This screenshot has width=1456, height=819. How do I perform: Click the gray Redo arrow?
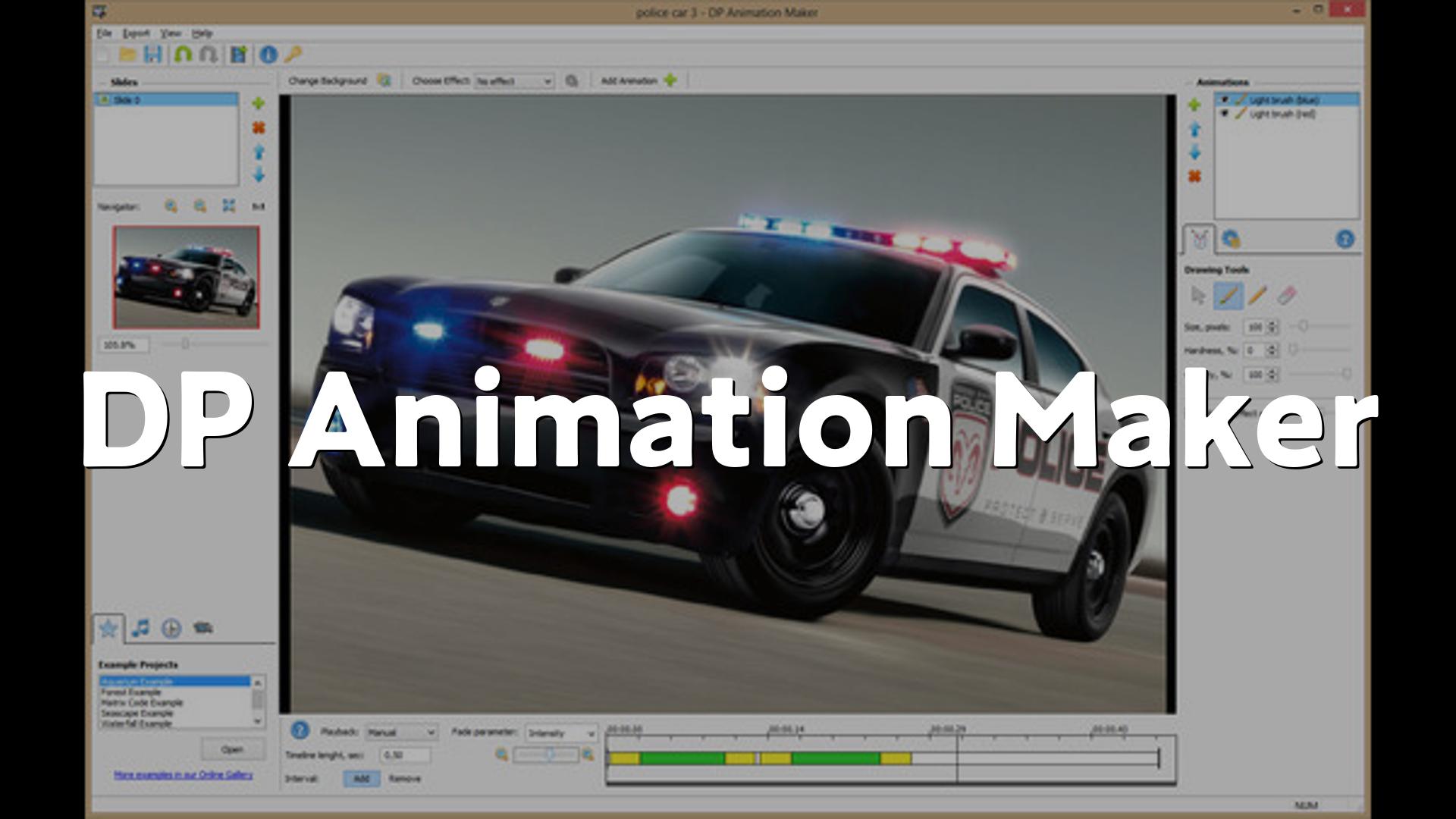209,54
